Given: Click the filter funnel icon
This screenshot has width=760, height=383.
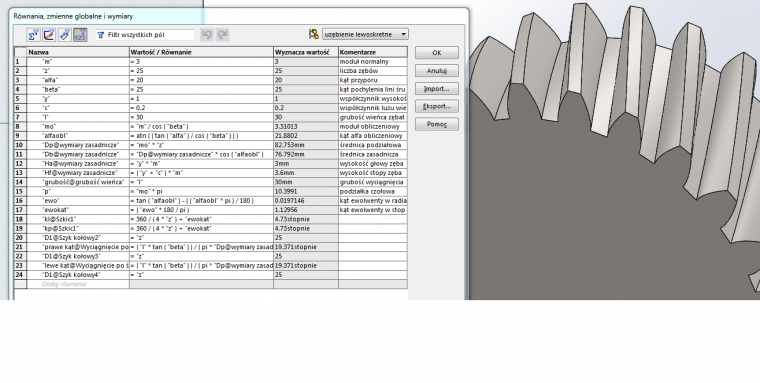Looking at the screenshot, I should [x=101, y=35].
